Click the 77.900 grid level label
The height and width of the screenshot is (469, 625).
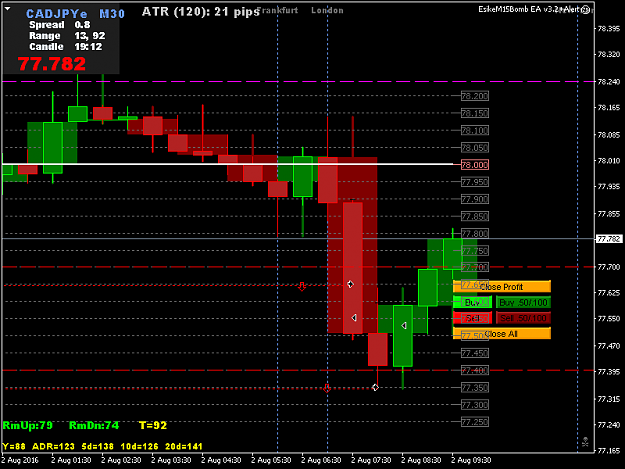[x=475, y=199]
